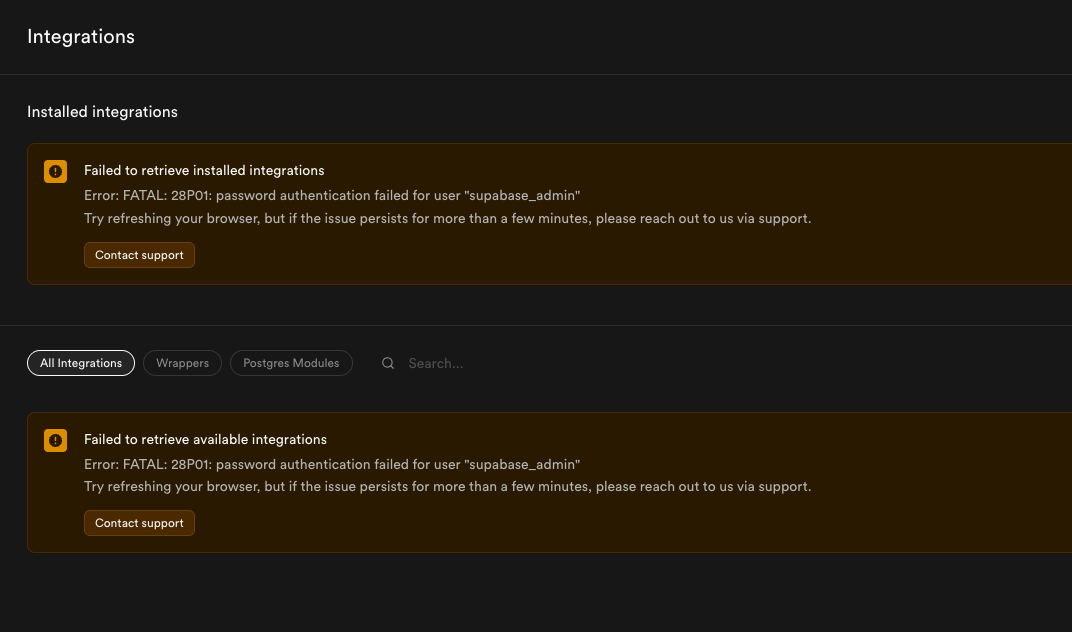Select the Installed integrations section header
This screenshot has width=1072, height=632.
pos(102,111)
